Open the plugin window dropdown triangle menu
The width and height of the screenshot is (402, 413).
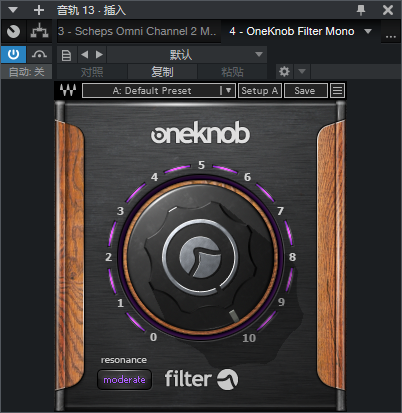[13, 10]
